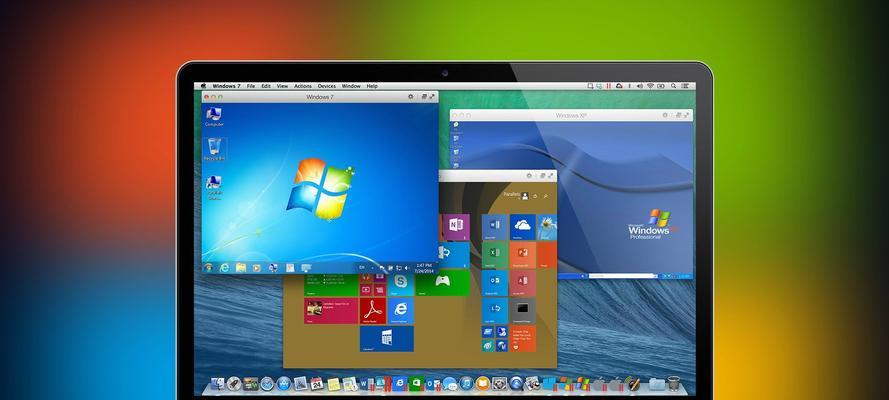
Task: Select Recycle Bin on Windows 7 desktop
Action: [214, 150]
